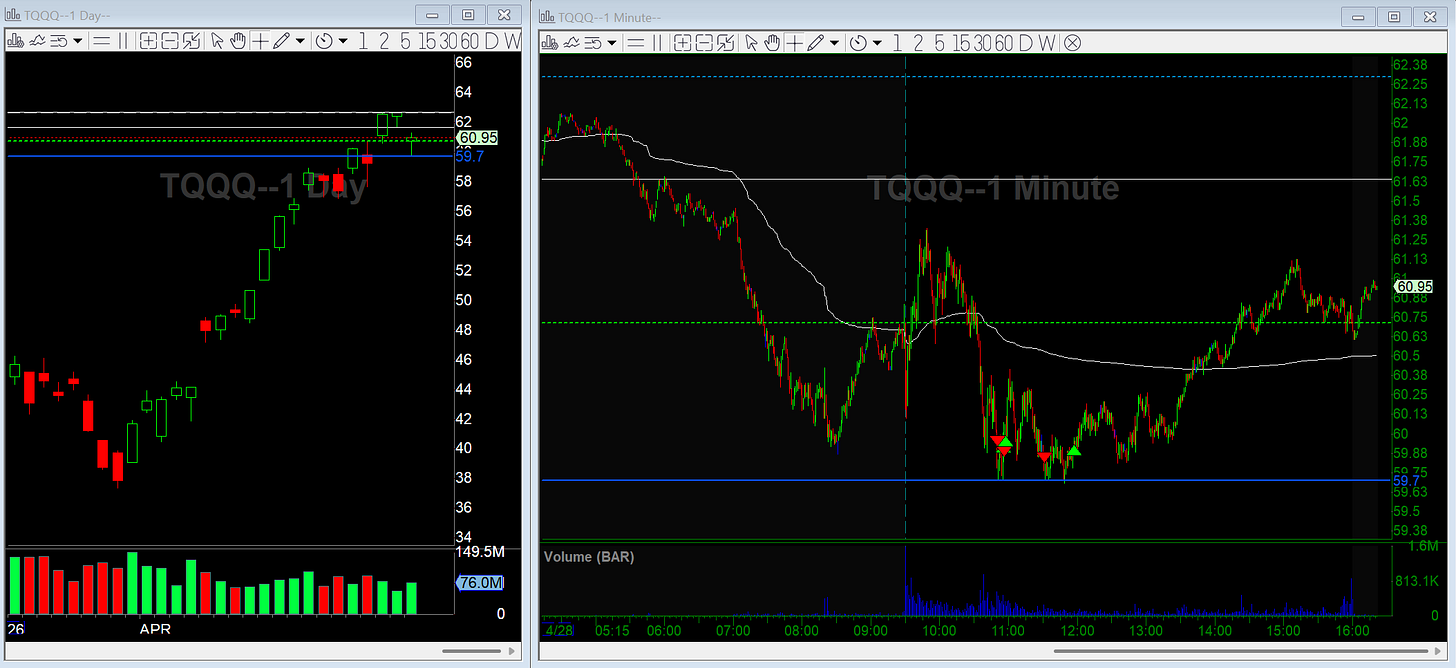
Task: Click fit-to-window zoom icon in Minute window
Action: tap(725, 42)
